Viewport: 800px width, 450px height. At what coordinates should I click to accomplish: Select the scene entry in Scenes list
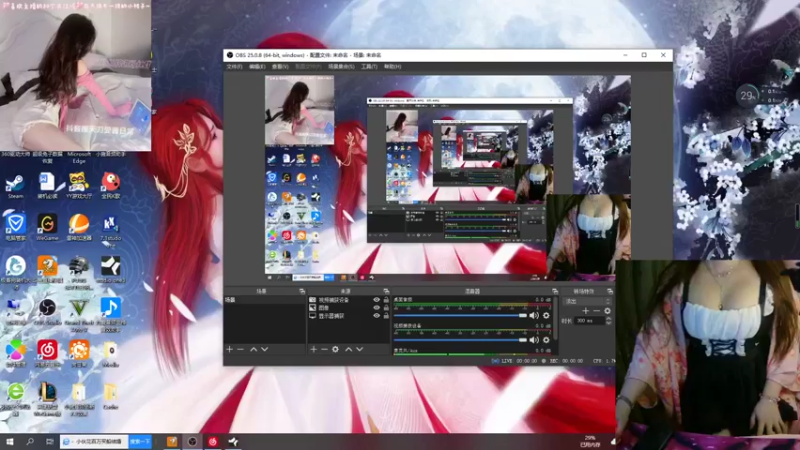click(265, 300)
